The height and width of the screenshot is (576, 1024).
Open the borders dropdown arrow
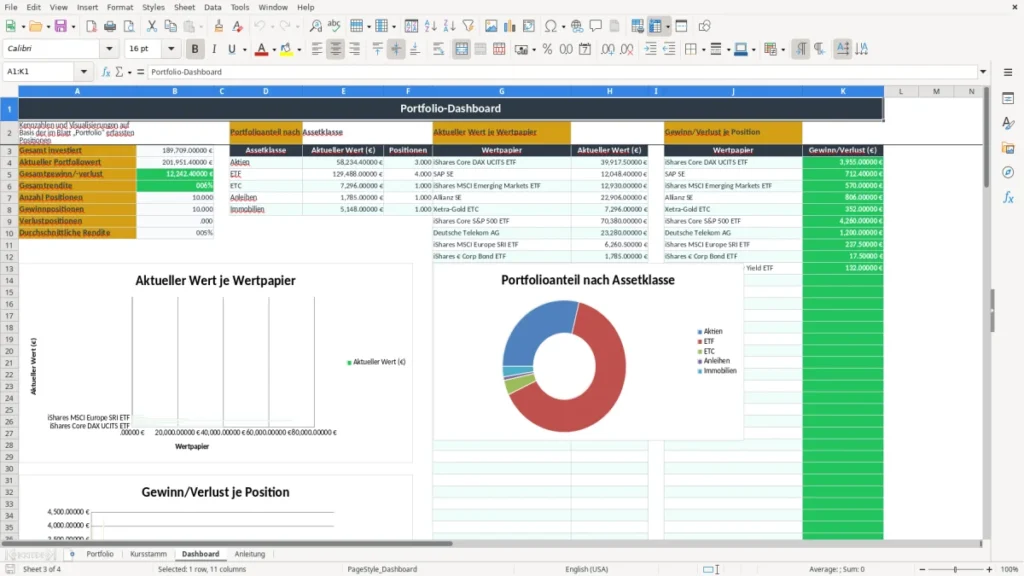coord(703,49)
